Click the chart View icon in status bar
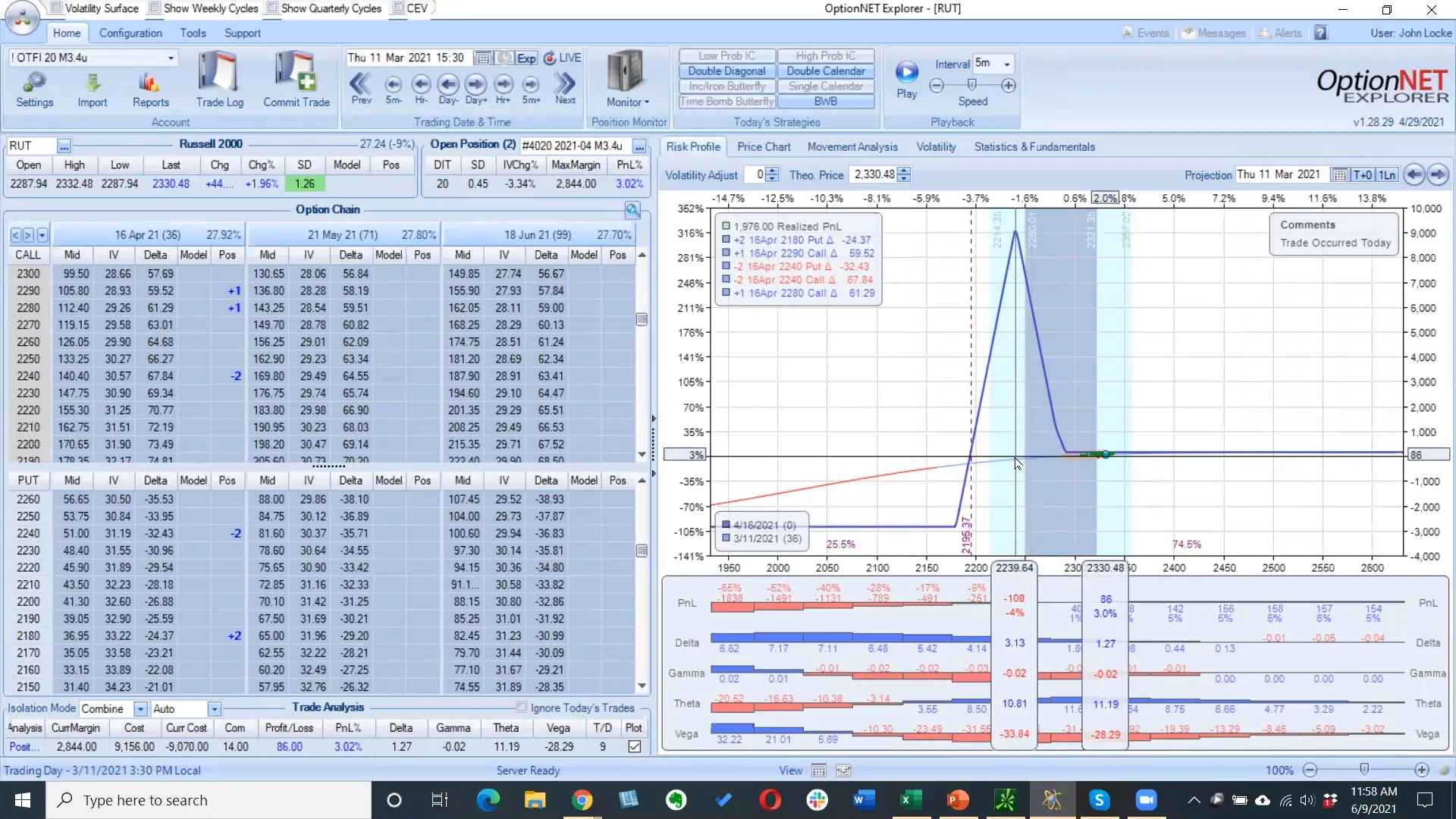 pyautogui.click(x=843, y=771)
